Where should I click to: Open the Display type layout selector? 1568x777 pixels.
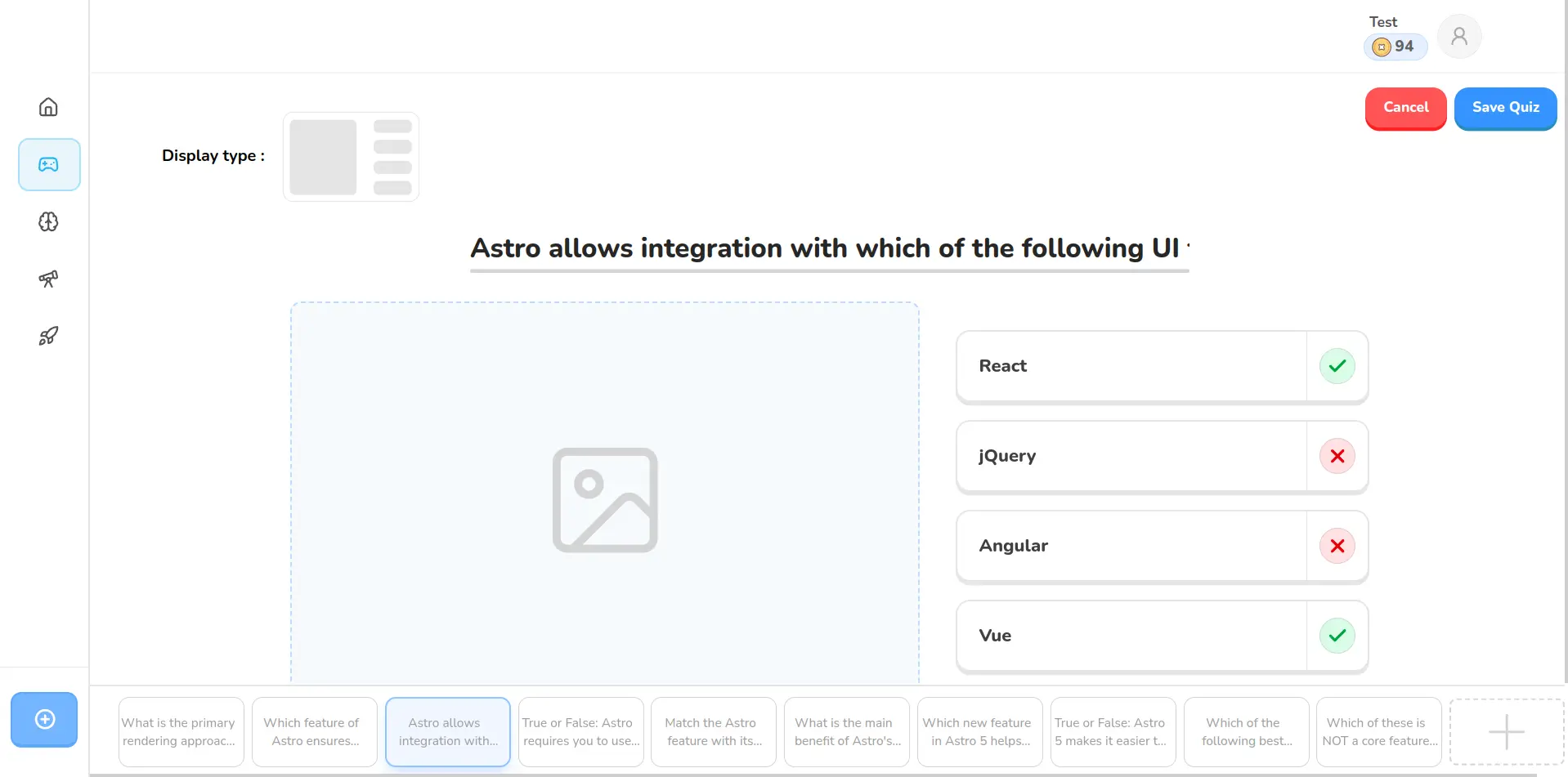[x=351, y=157]
